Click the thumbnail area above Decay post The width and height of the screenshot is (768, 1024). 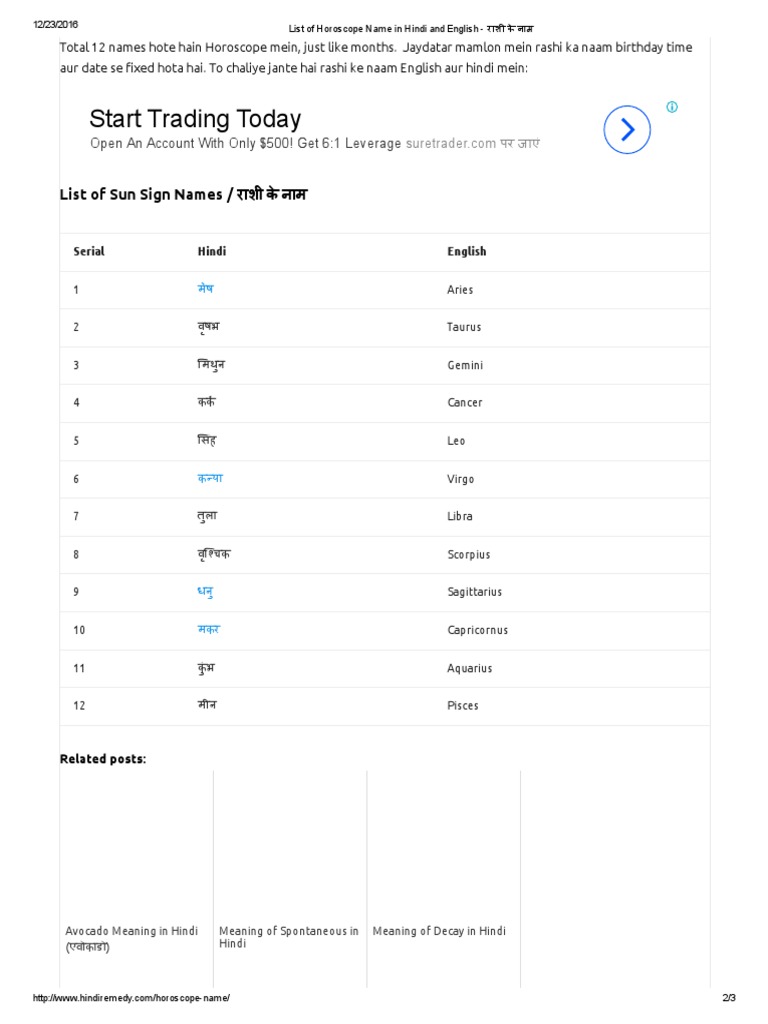[443, 845]
